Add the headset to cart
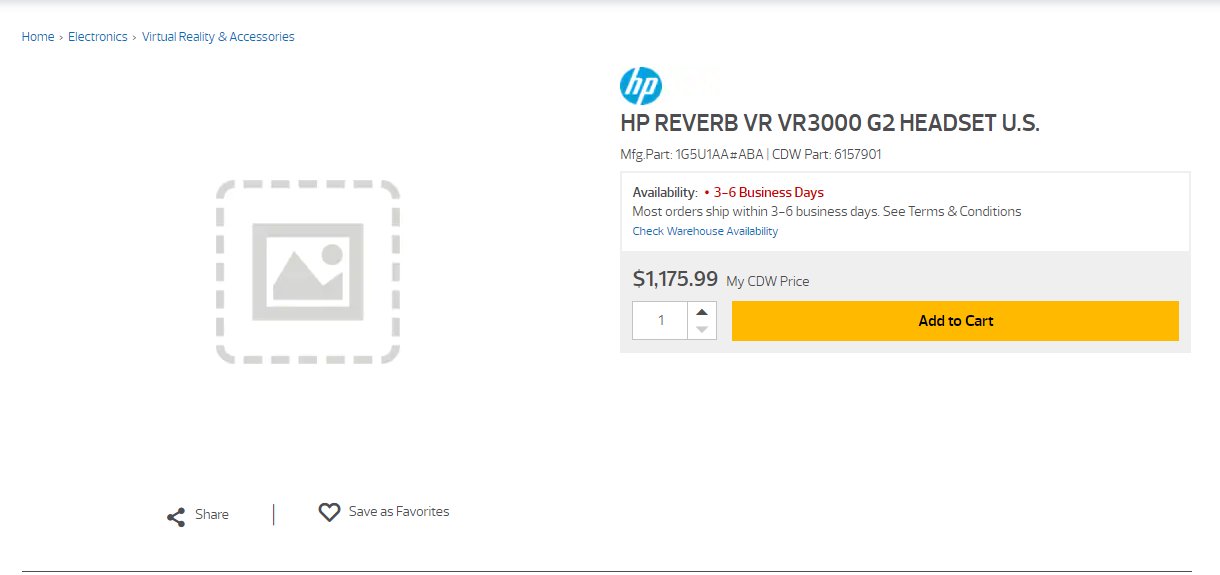The height and width of the screenshot is (575, 1220). tap(955, 321)
